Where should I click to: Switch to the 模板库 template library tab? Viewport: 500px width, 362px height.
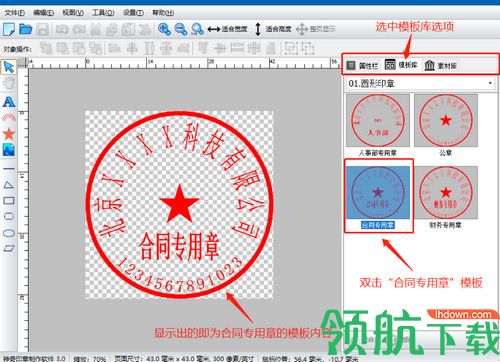pyautogui.click(x=401, y=65)
